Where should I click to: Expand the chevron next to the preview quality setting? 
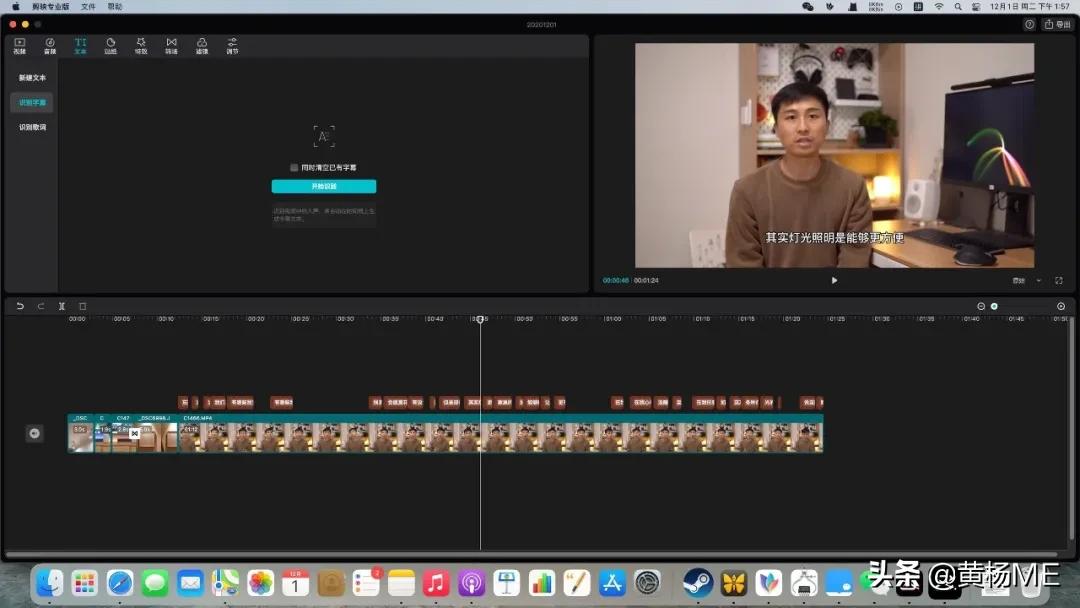click(x=1038, y=281)
